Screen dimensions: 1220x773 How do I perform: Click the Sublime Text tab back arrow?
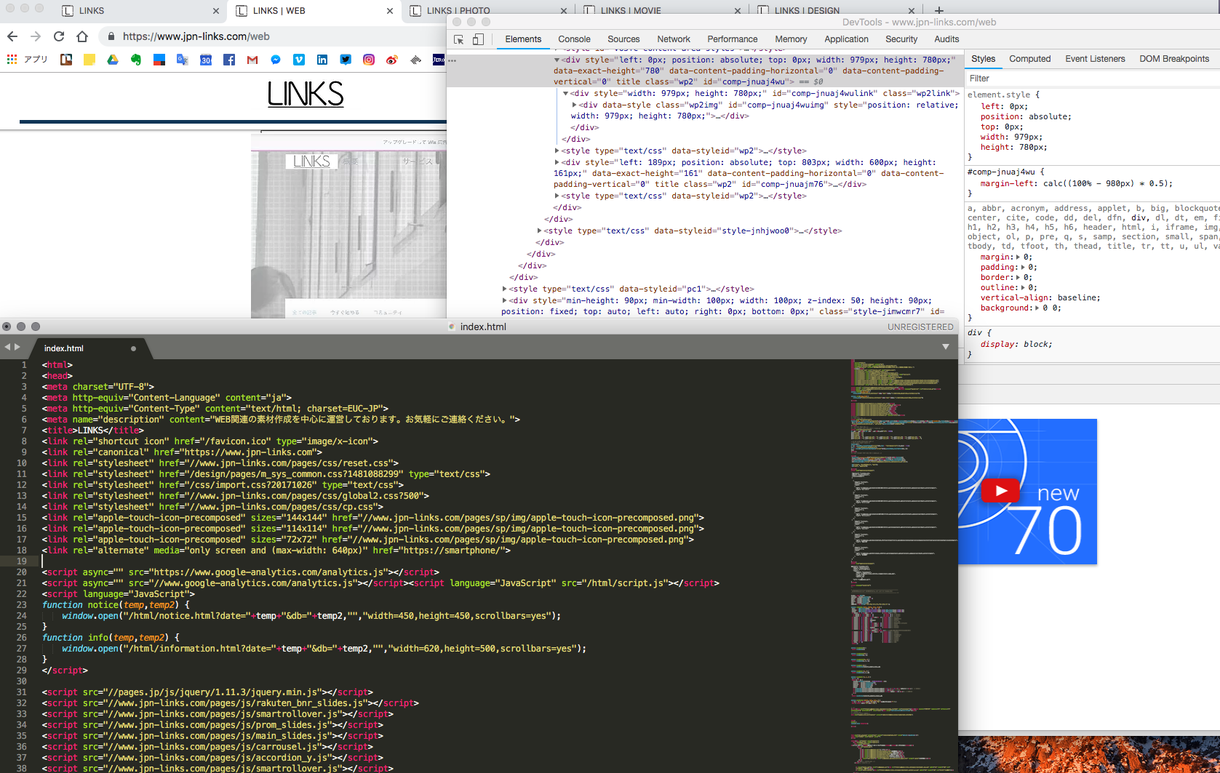click(x=7, y=347)
